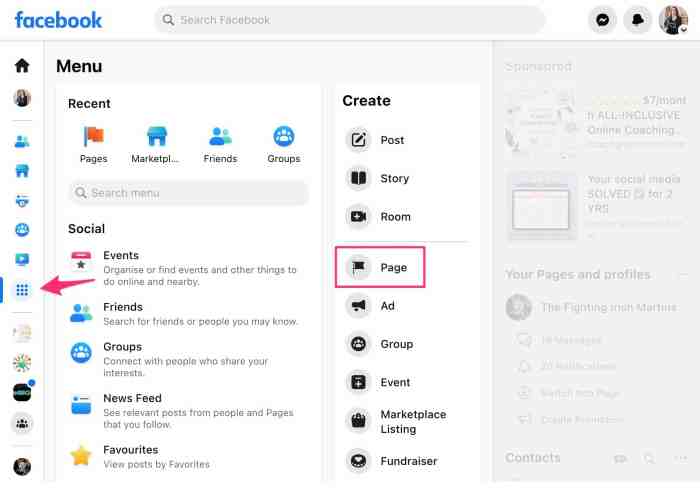Viewport: 700px width, 497px height.
Task: Create an Event
Action: 406,382
